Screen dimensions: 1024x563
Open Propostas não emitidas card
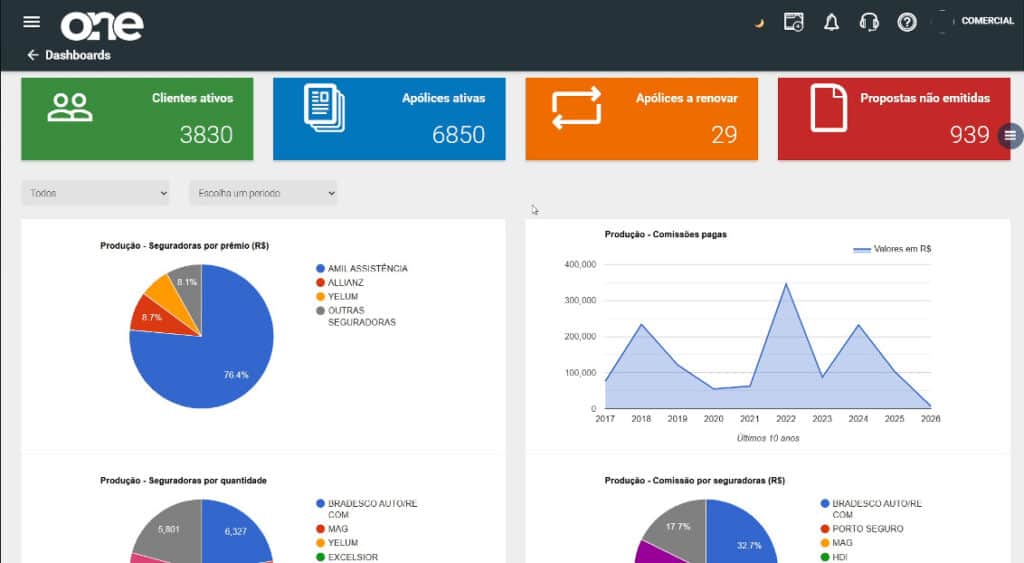click(893, 119)
